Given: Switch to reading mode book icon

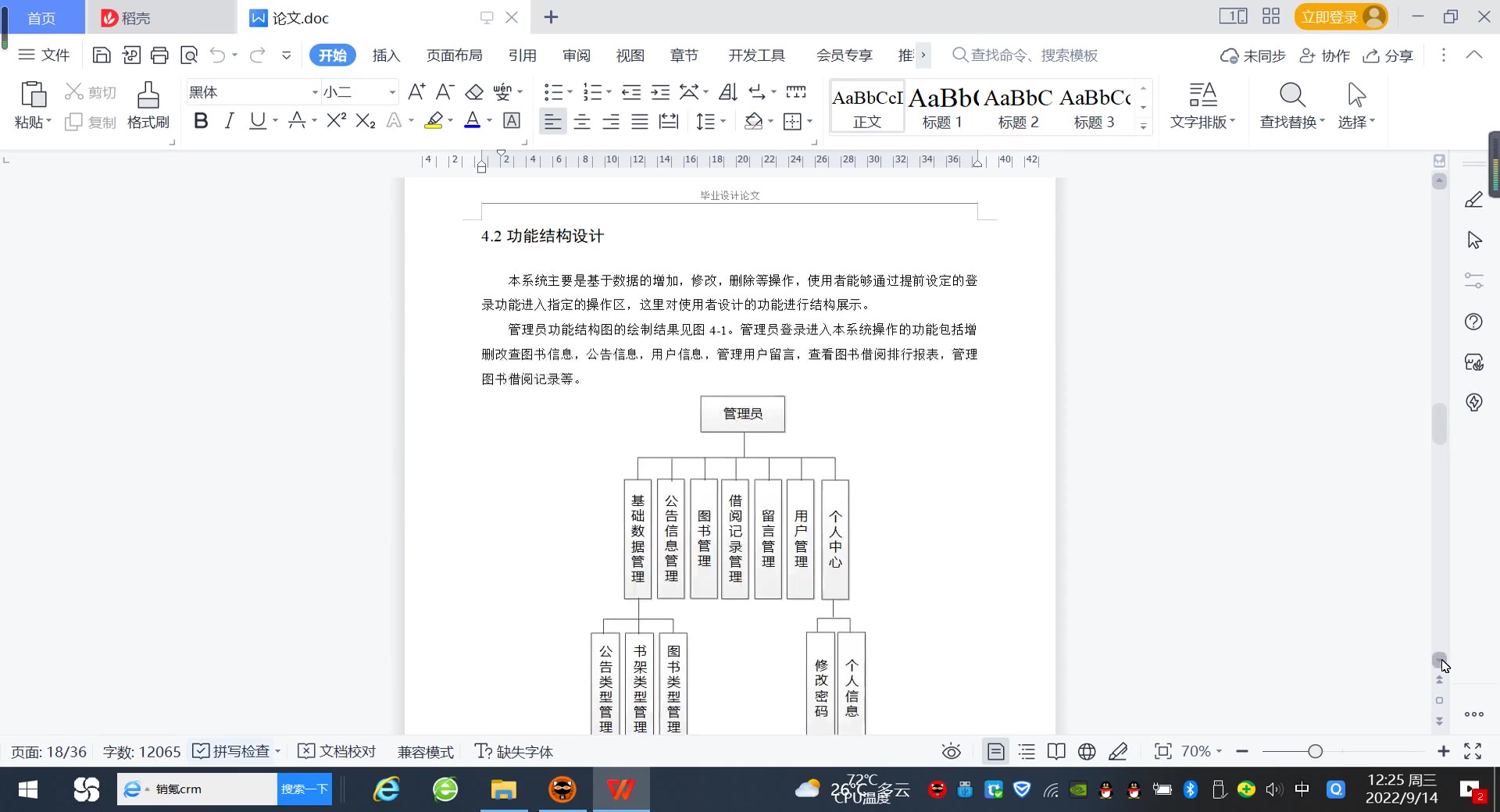Looking at the screenshot, I should [1056, 751].
